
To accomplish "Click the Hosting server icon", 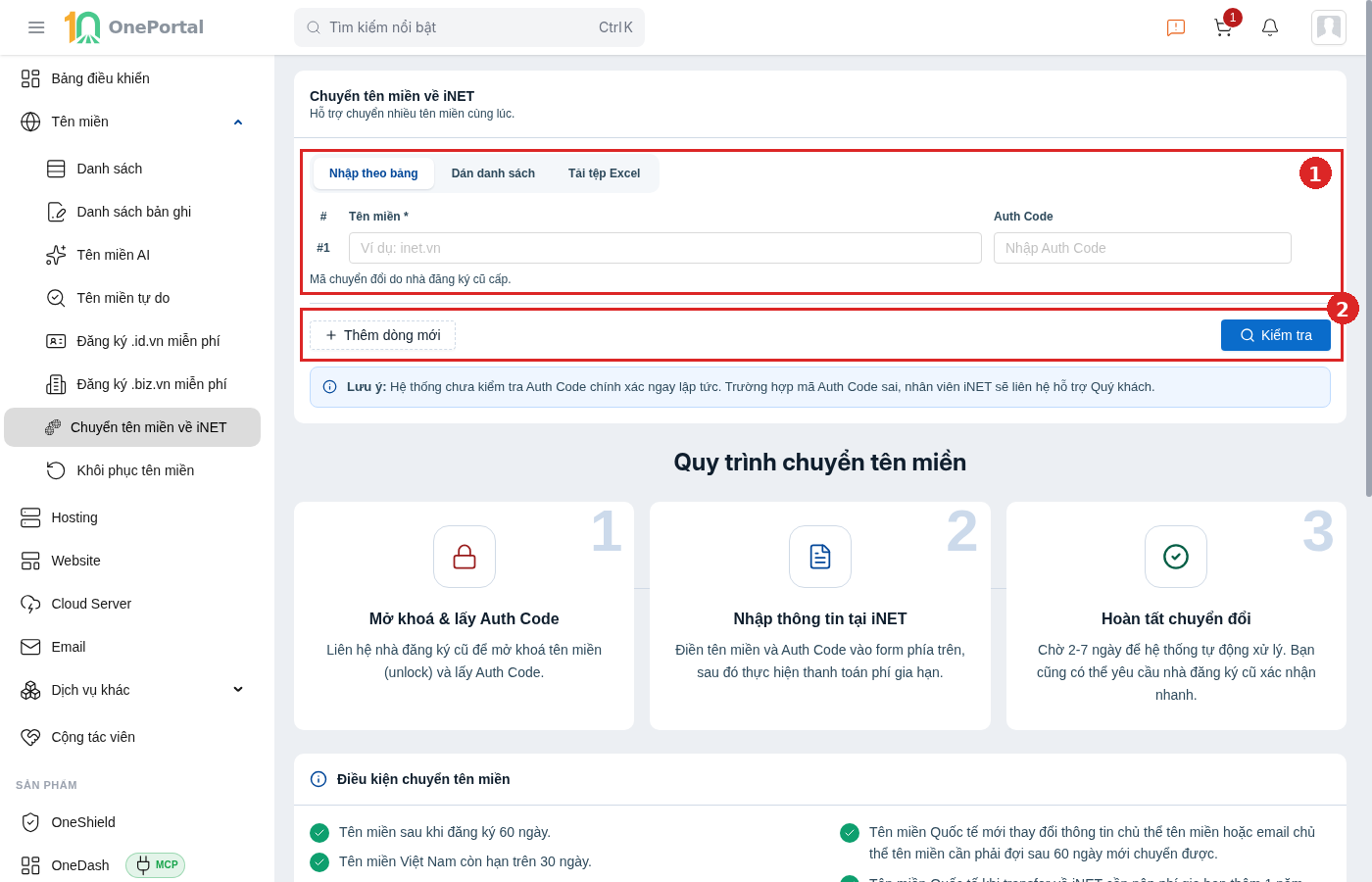I will point(30,517).
